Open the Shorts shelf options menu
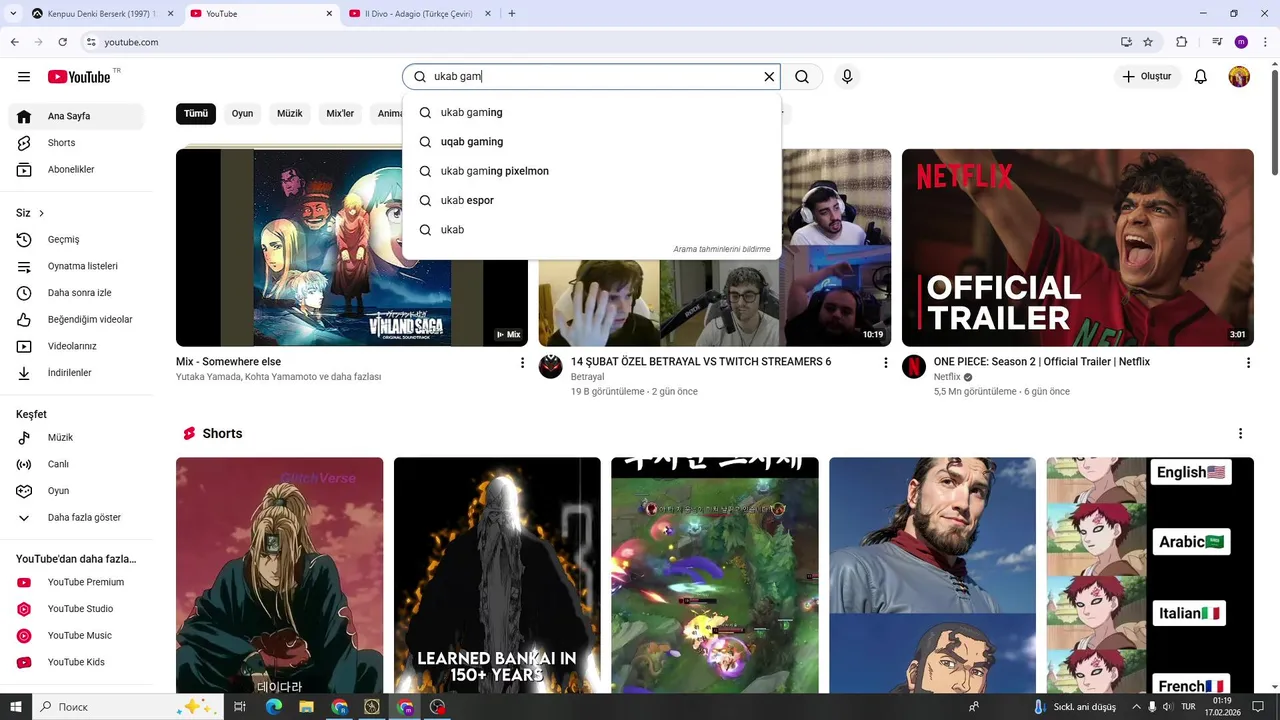Image resolution: width=1280 pixels, height=720 pixels. (1240, 434)
